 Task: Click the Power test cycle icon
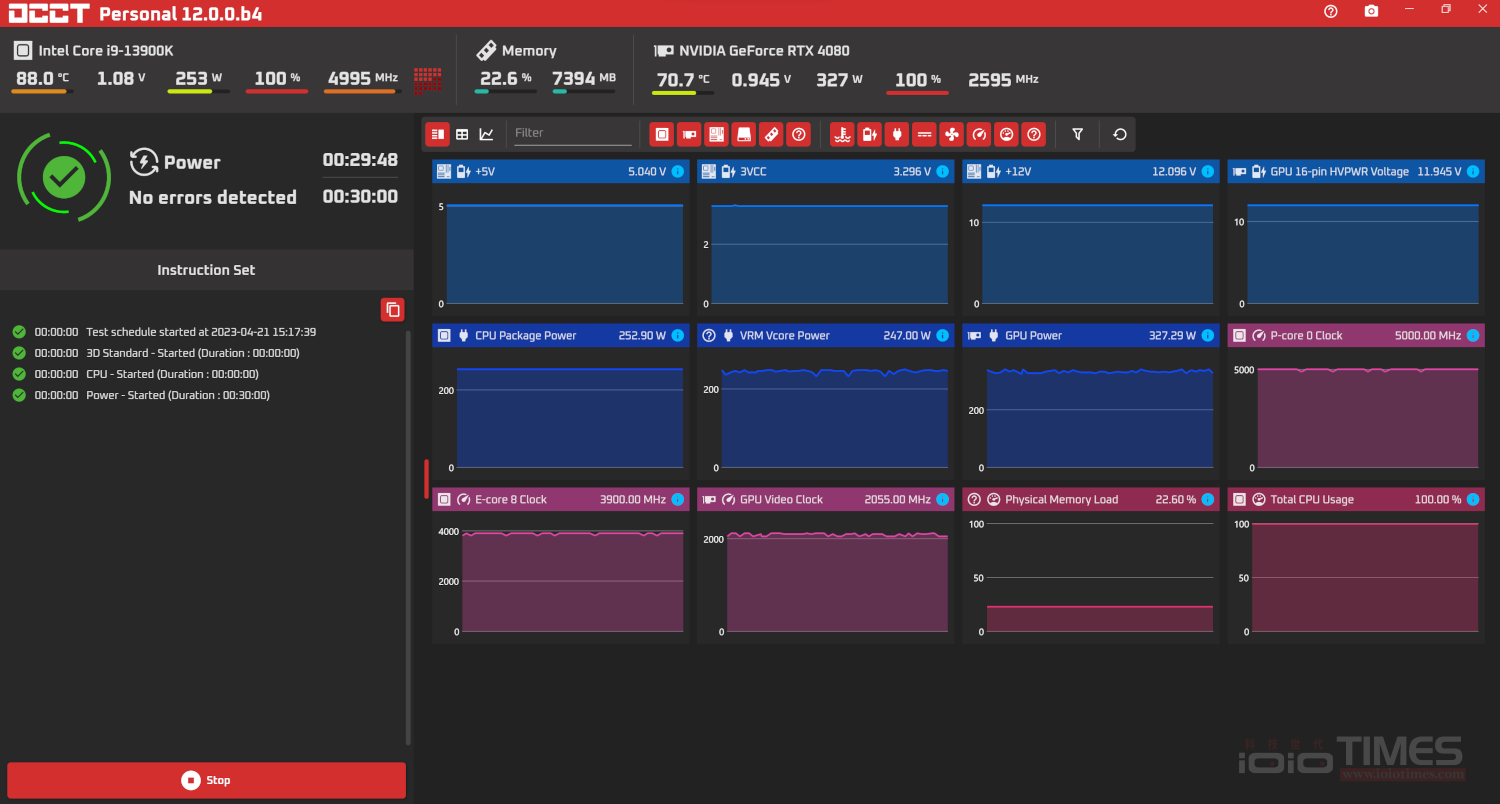[144, 162]
